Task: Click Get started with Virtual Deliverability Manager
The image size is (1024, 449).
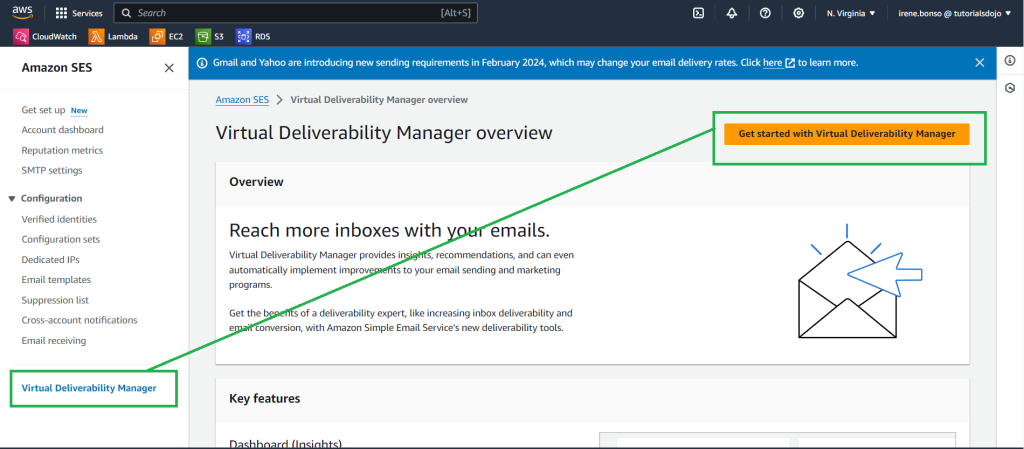Action: pos(846,134)
